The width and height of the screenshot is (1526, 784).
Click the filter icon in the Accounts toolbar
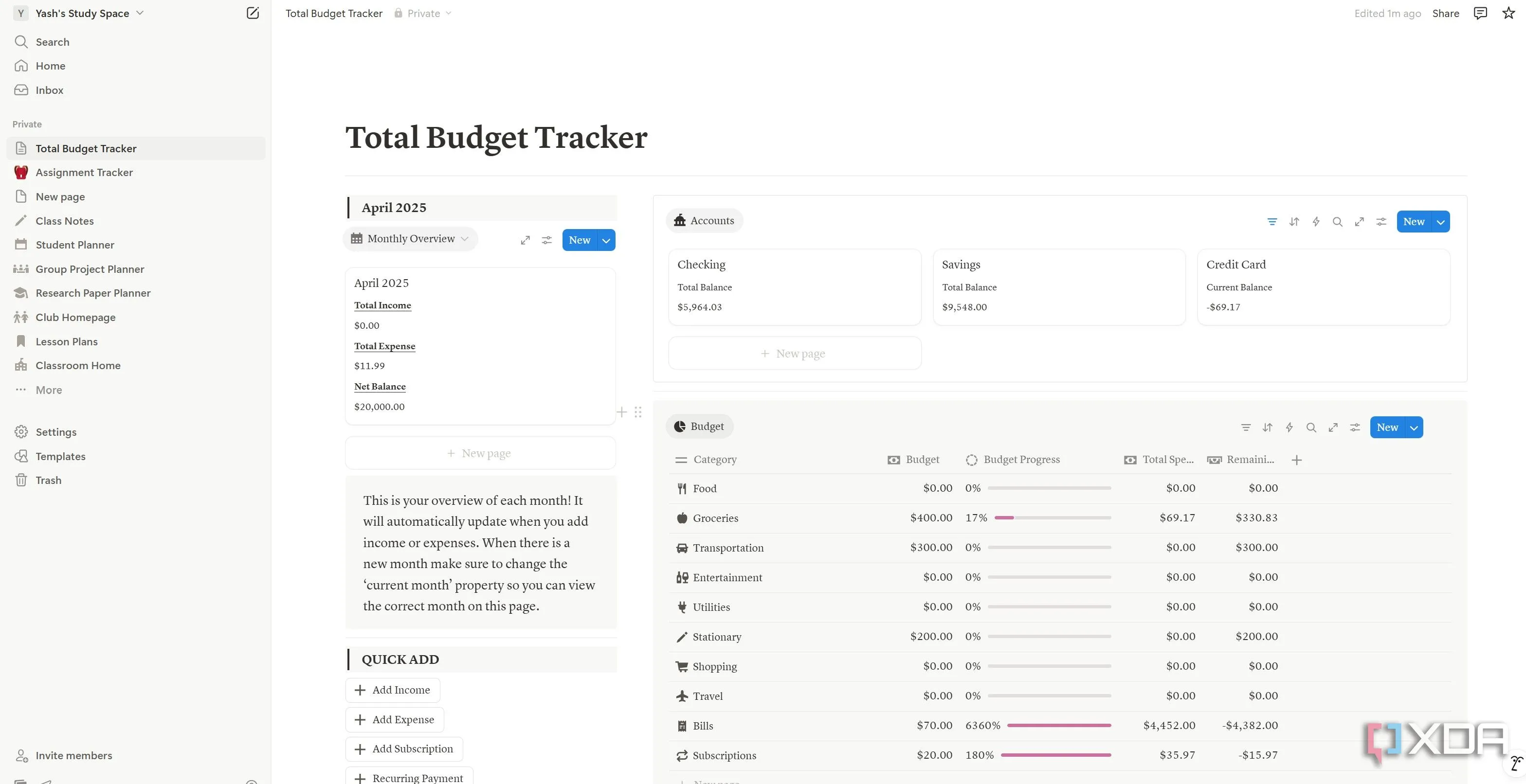pyautogui.click(x=1272, y=221)
